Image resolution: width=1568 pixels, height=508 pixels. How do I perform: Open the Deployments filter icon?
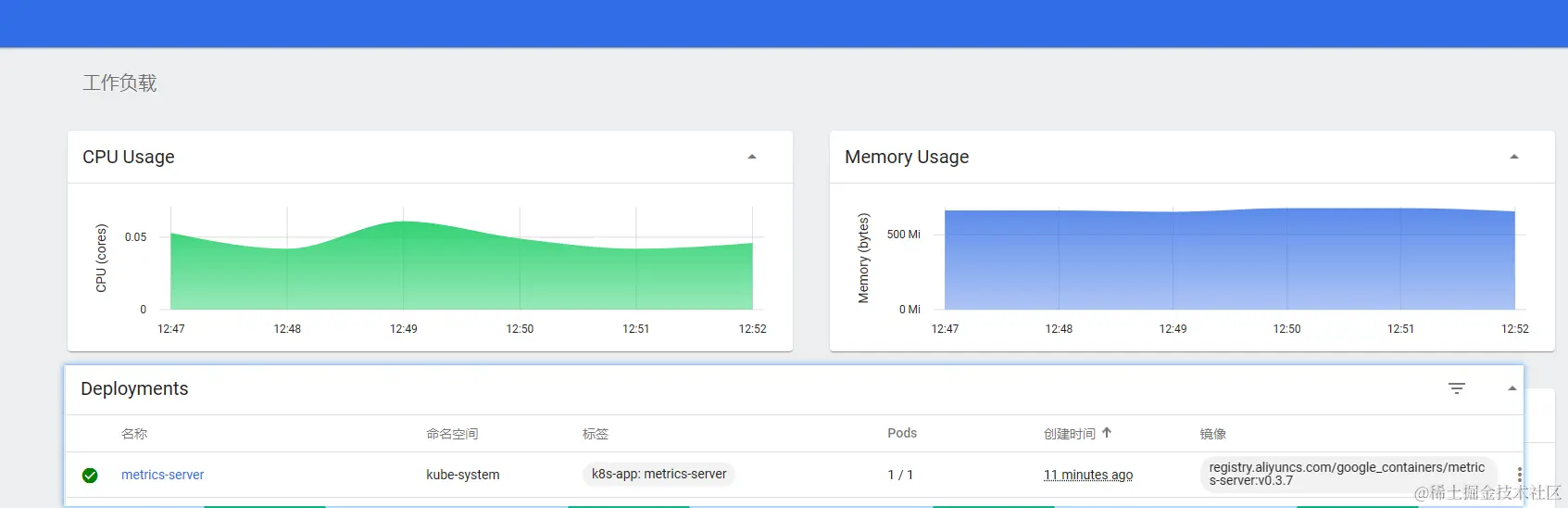coord(1457,388)
